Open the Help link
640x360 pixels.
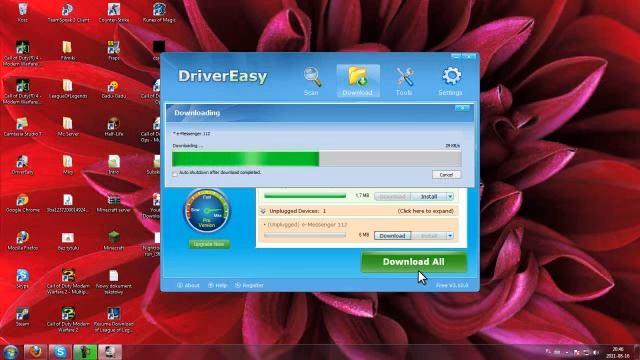218,285
